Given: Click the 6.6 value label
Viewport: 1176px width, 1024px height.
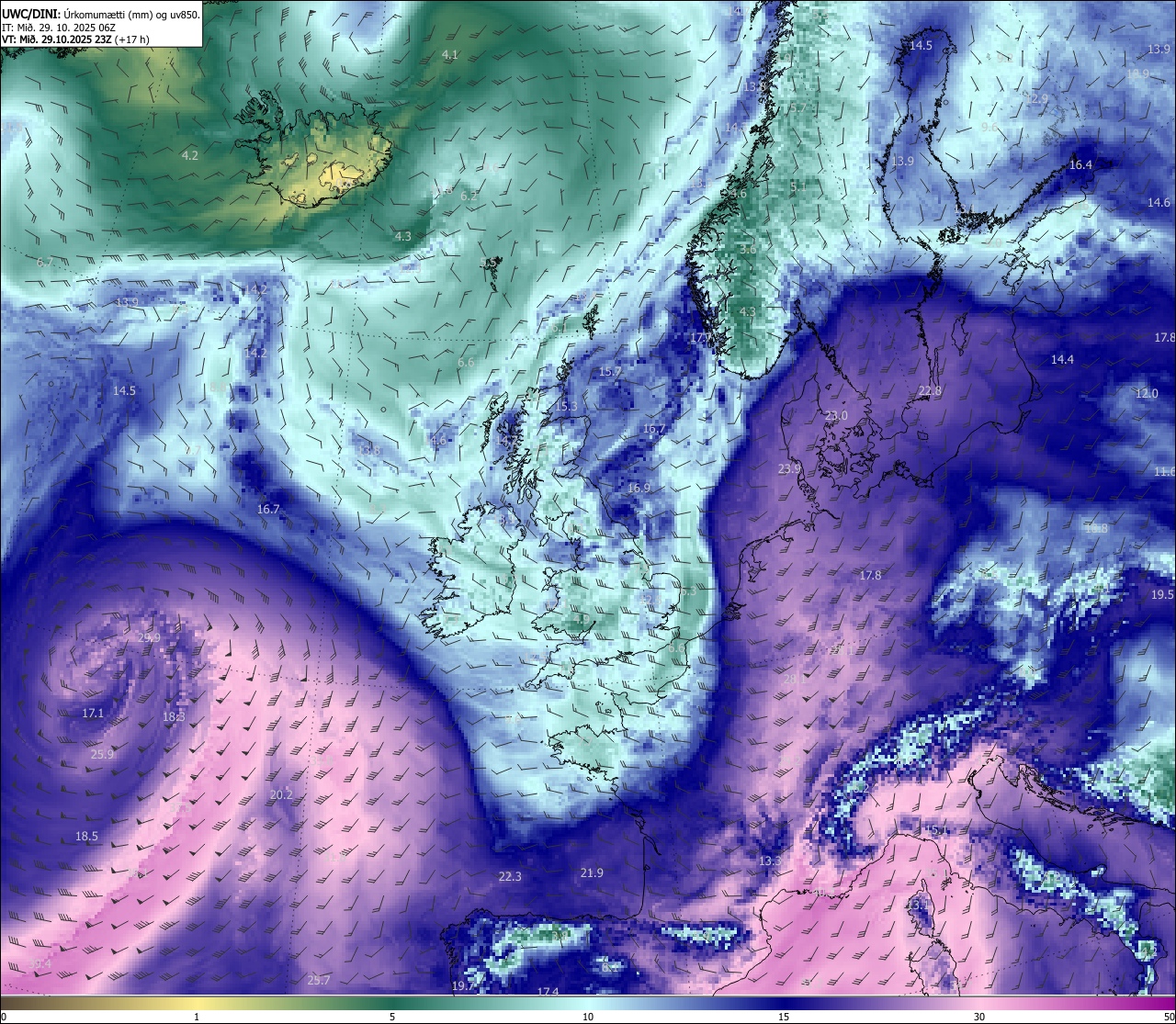Looking at the screenshot, I should (466, 362).
